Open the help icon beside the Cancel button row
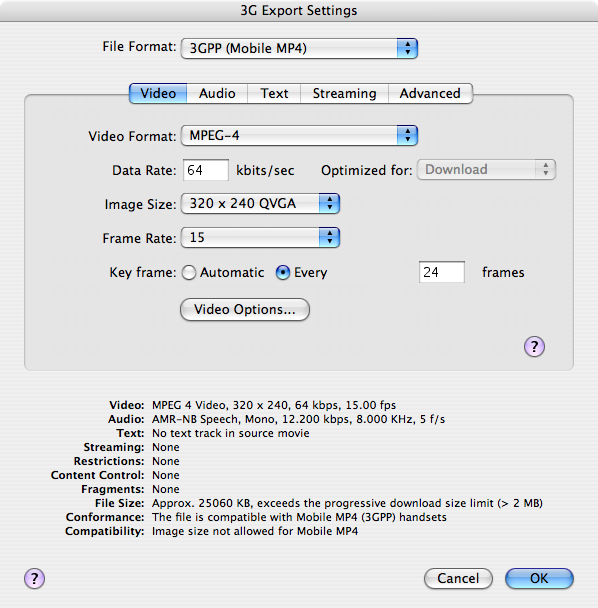Screen dimensions: 598x608 [x=35, y=579]
